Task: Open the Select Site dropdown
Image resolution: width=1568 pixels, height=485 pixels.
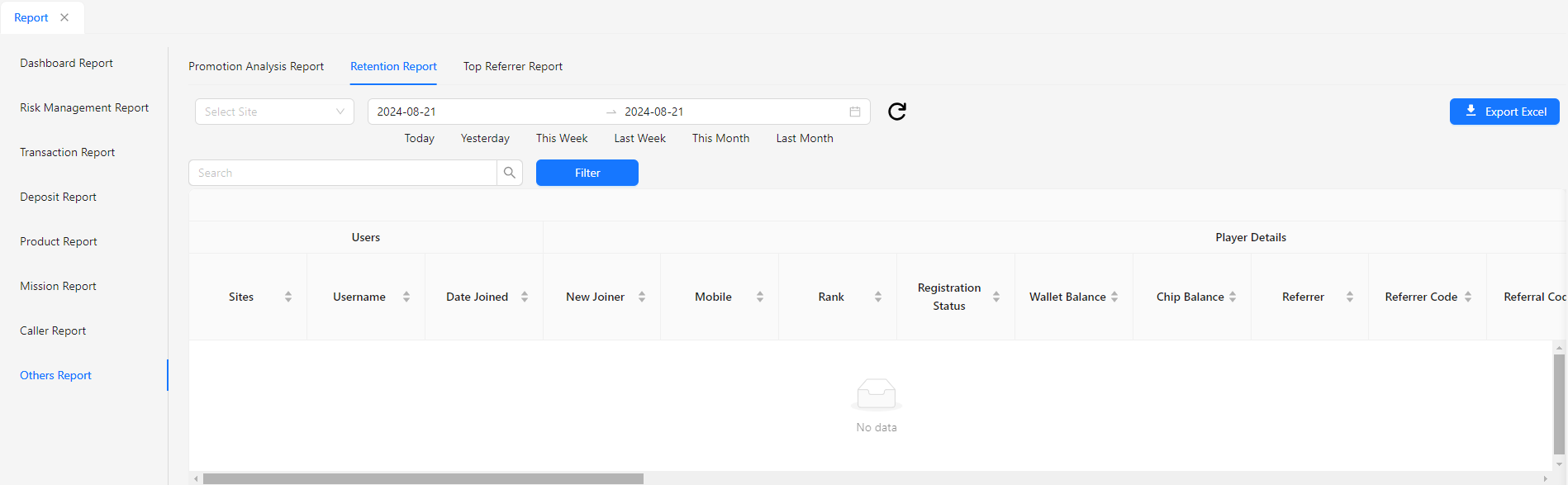Action: (x=274, y=112)
